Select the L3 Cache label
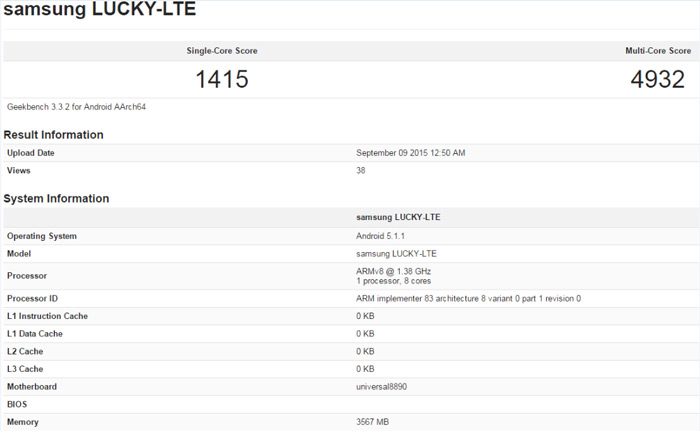The image size is (700, 431). pos(25,369)
